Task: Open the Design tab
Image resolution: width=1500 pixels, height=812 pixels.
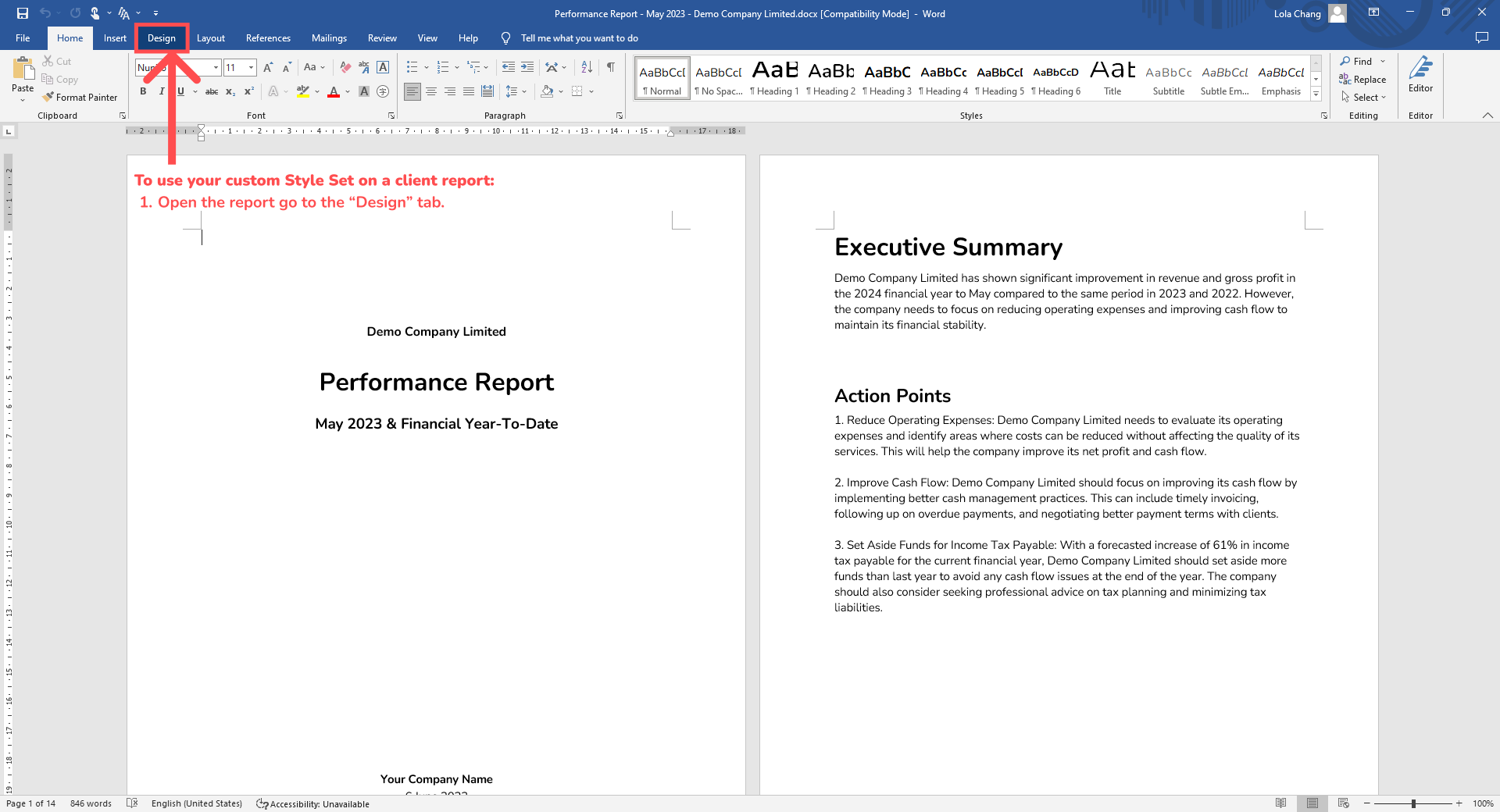Action: pos(162,38)
